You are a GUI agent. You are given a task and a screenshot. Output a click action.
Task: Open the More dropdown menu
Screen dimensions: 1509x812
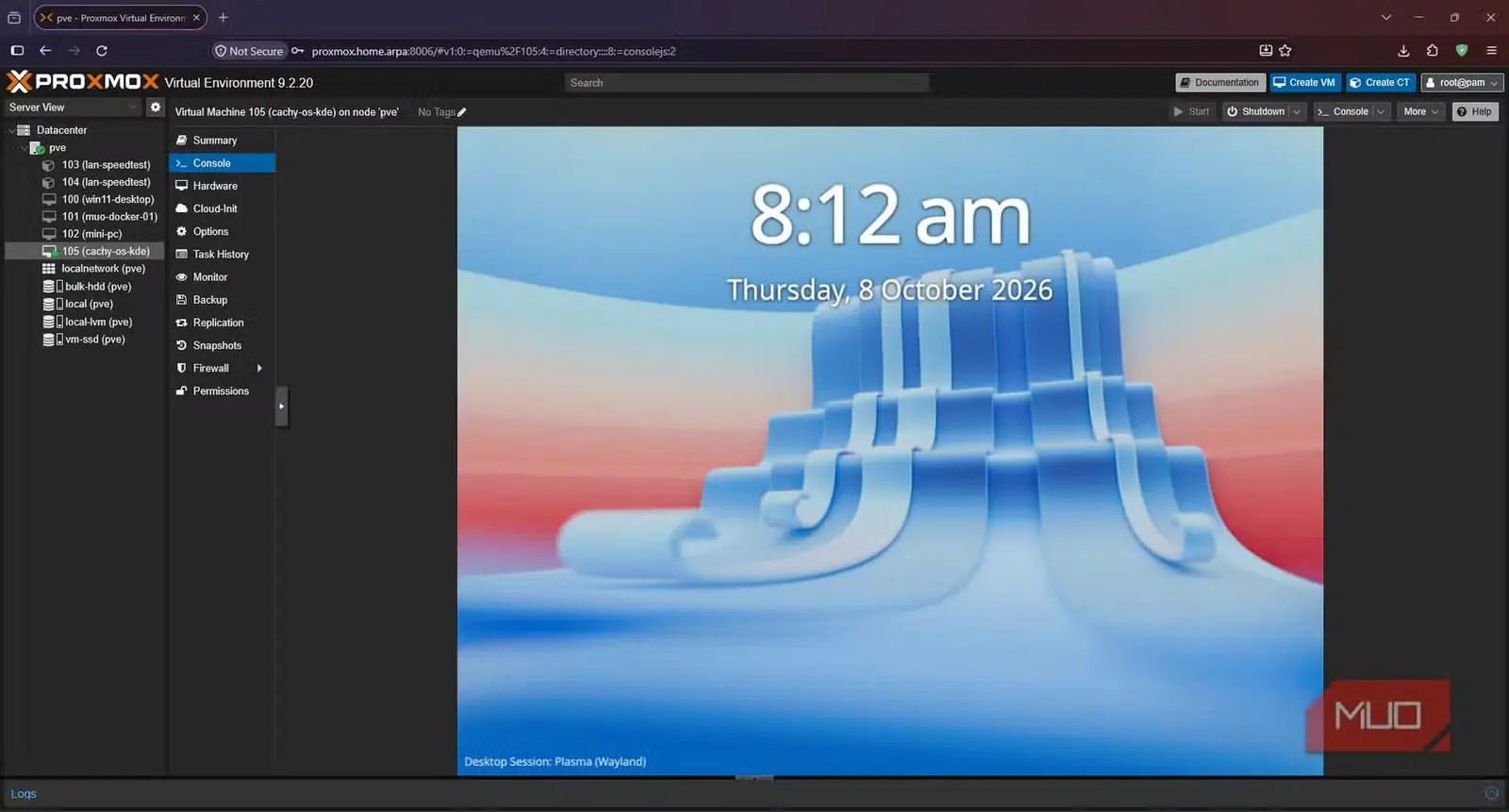(1420, 112)
